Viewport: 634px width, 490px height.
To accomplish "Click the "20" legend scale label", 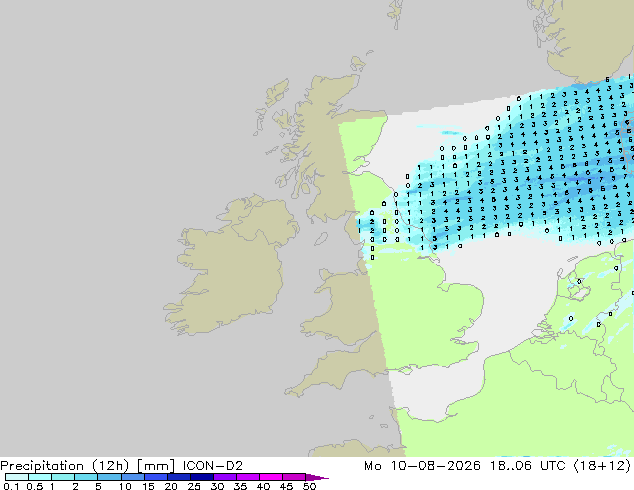I will tap(171, 486).
